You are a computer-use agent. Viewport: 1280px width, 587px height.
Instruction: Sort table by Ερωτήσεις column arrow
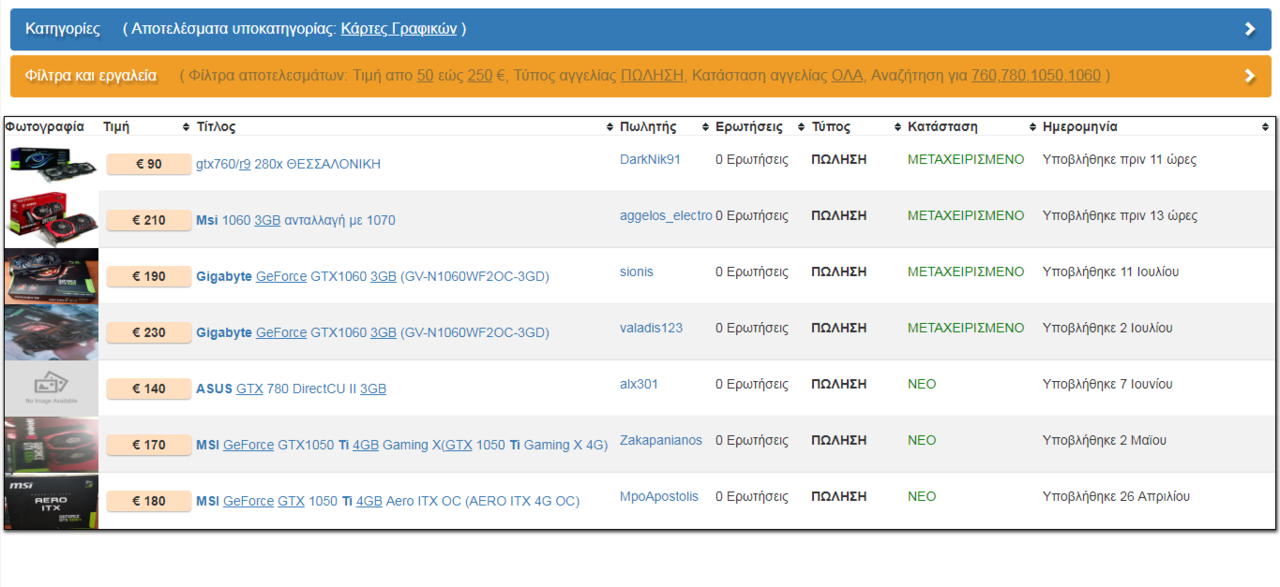802,127
